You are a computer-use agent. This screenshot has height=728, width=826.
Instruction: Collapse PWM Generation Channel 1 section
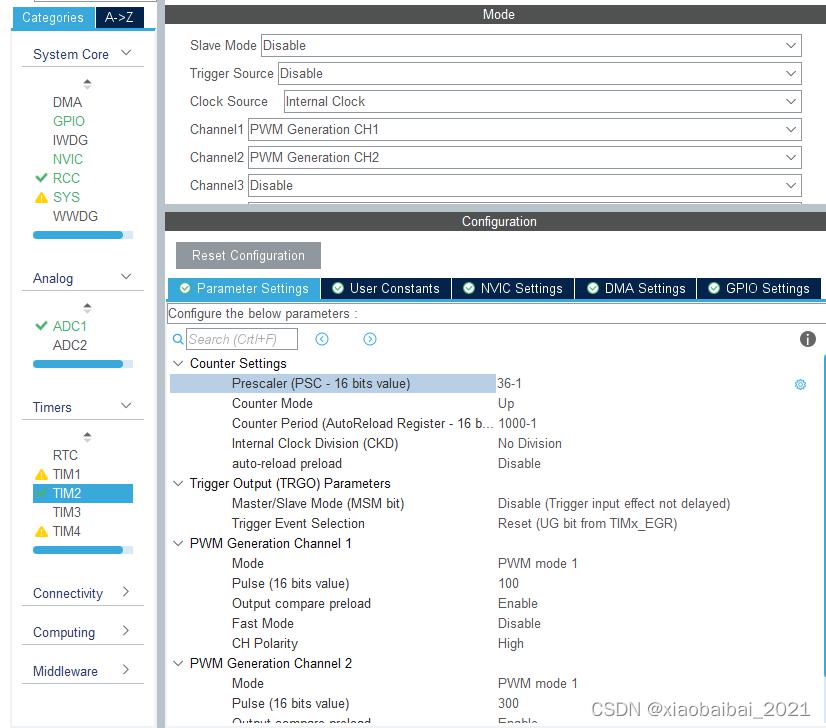click(x=179, y=544)
